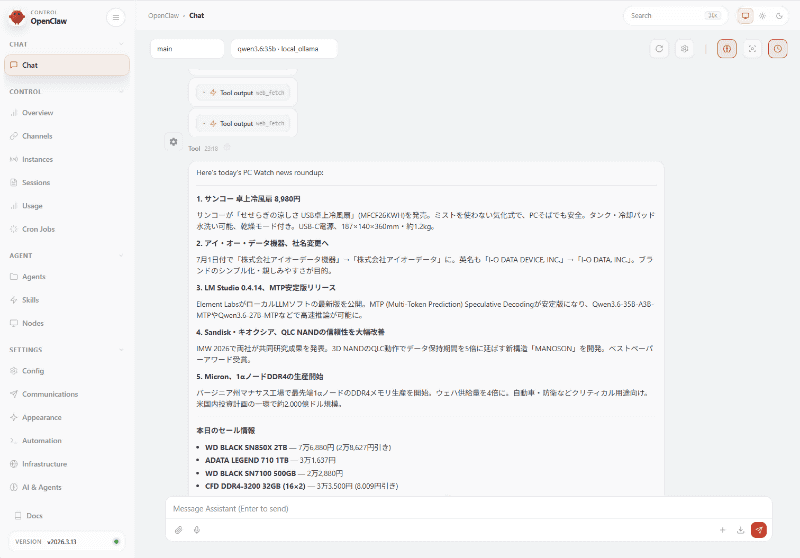
Task: Click the Tool gear avatar icon
Action: coord(173,142)
